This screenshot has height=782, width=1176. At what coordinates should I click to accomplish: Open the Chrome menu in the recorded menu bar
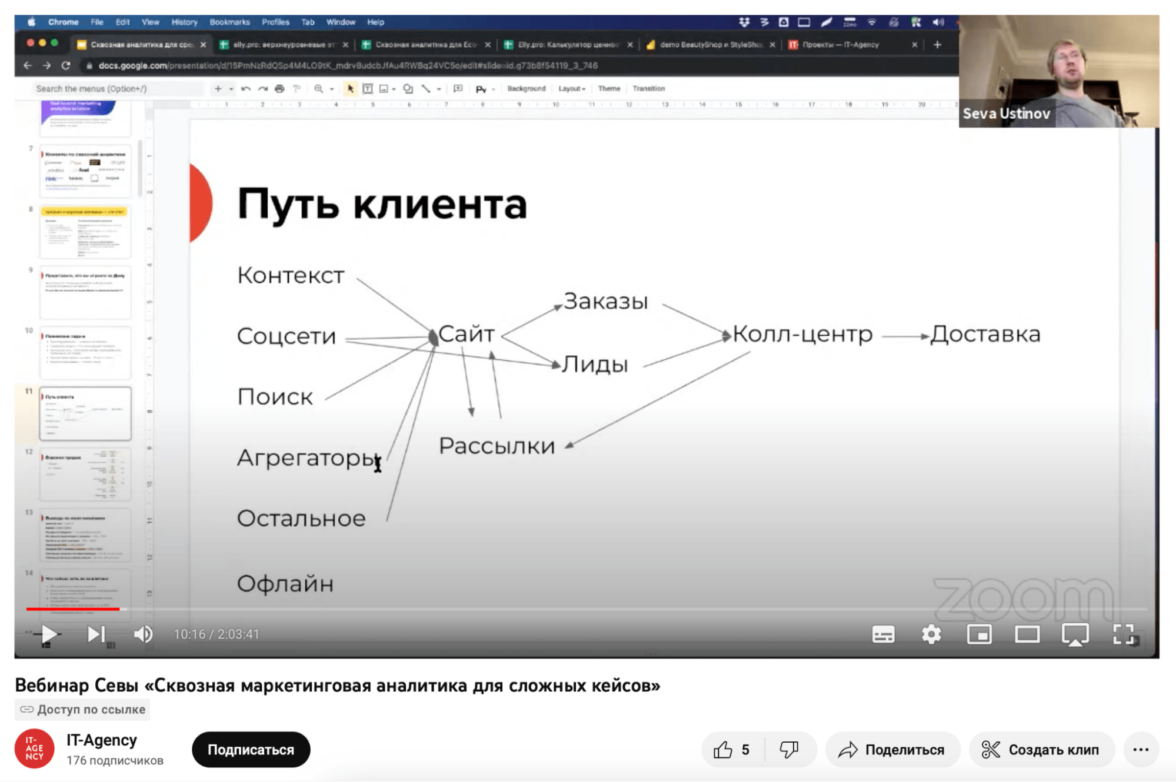click(x=63, y=22)
